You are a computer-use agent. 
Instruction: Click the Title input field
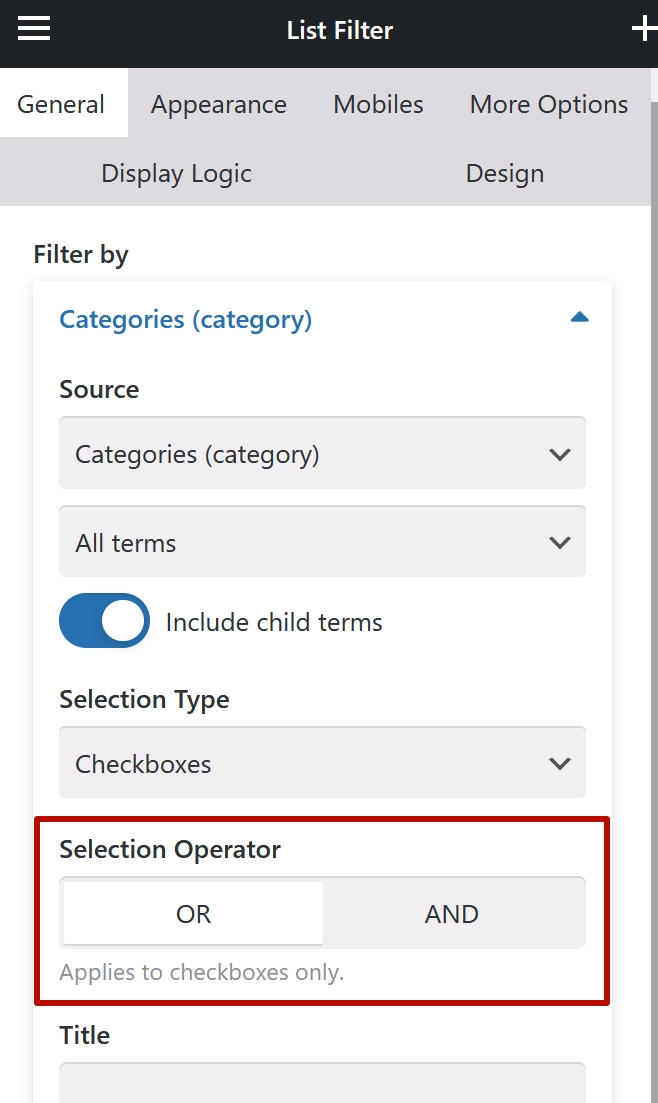click(322, 1083)
